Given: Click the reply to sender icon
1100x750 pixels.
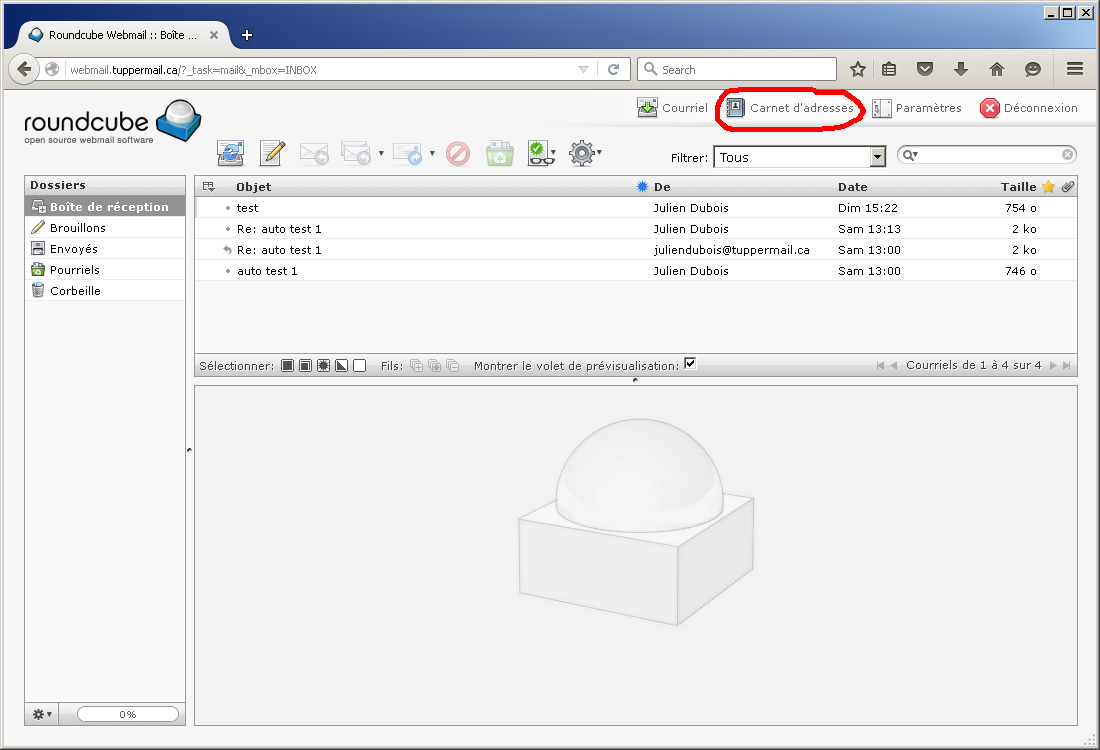Looking at the screenshot, I should point(314,153).
